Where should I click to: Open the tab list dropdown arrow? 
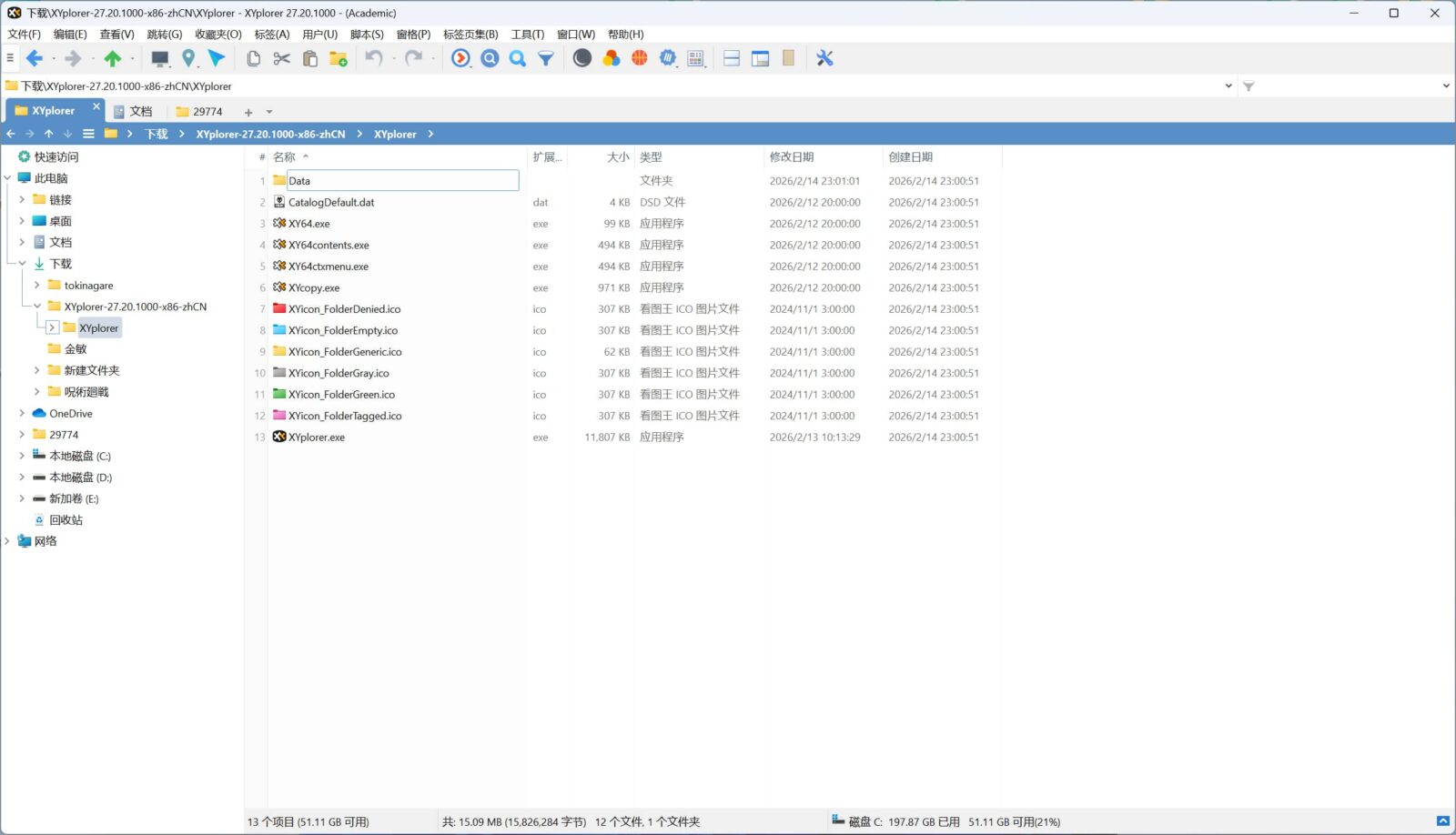tap(269, 112)
